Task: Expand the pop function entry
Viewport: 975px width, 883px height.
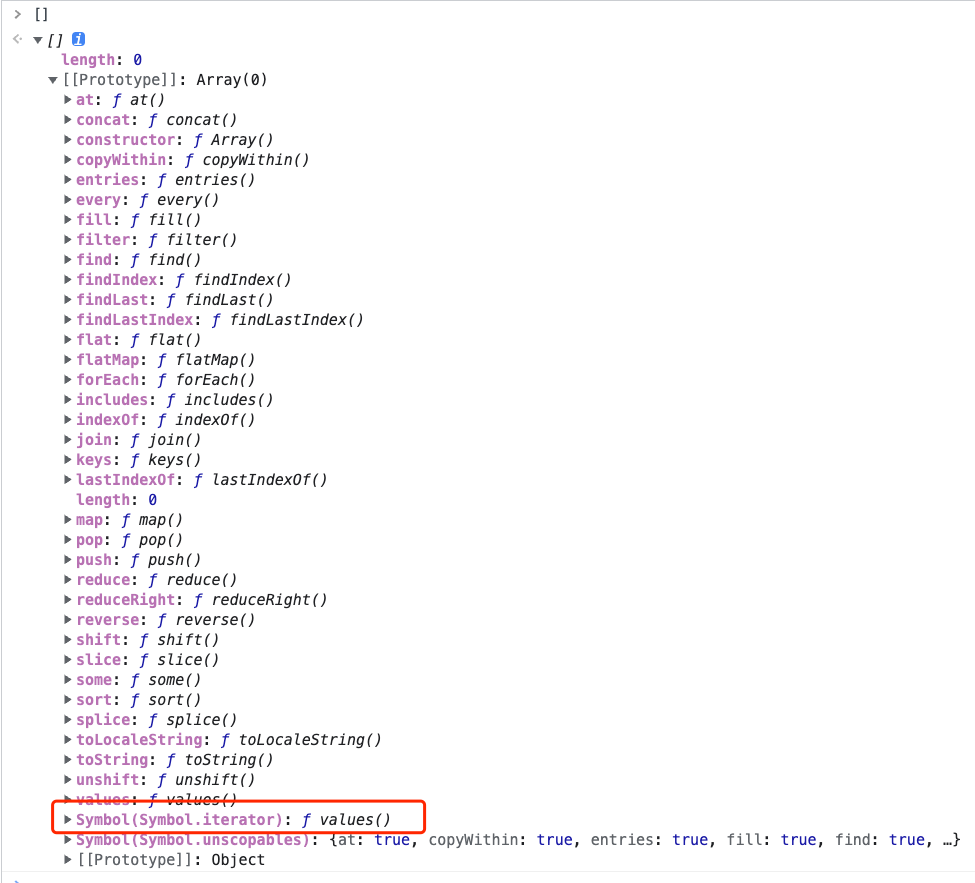Action: click(68, 539)
